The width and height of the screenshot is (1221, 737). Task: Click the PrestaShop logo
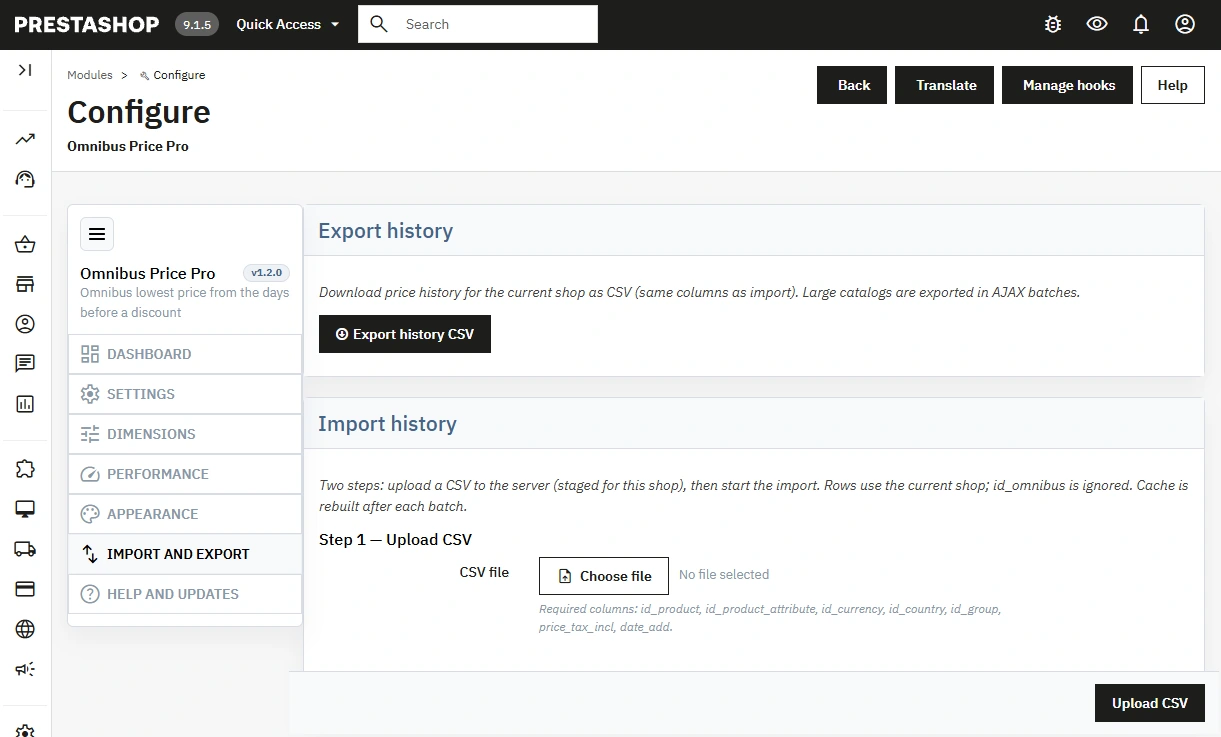pyautogui.click(x=87, y=24)
